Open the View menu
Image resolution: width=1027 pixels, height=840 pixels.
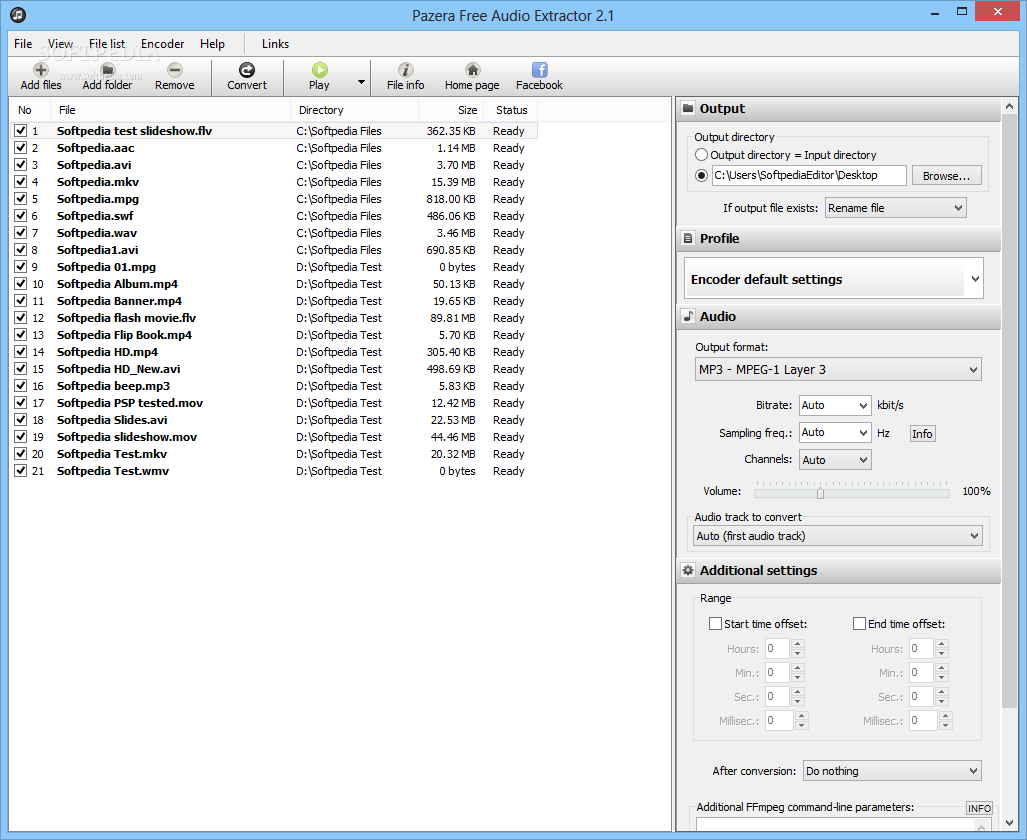click(60, 44)
